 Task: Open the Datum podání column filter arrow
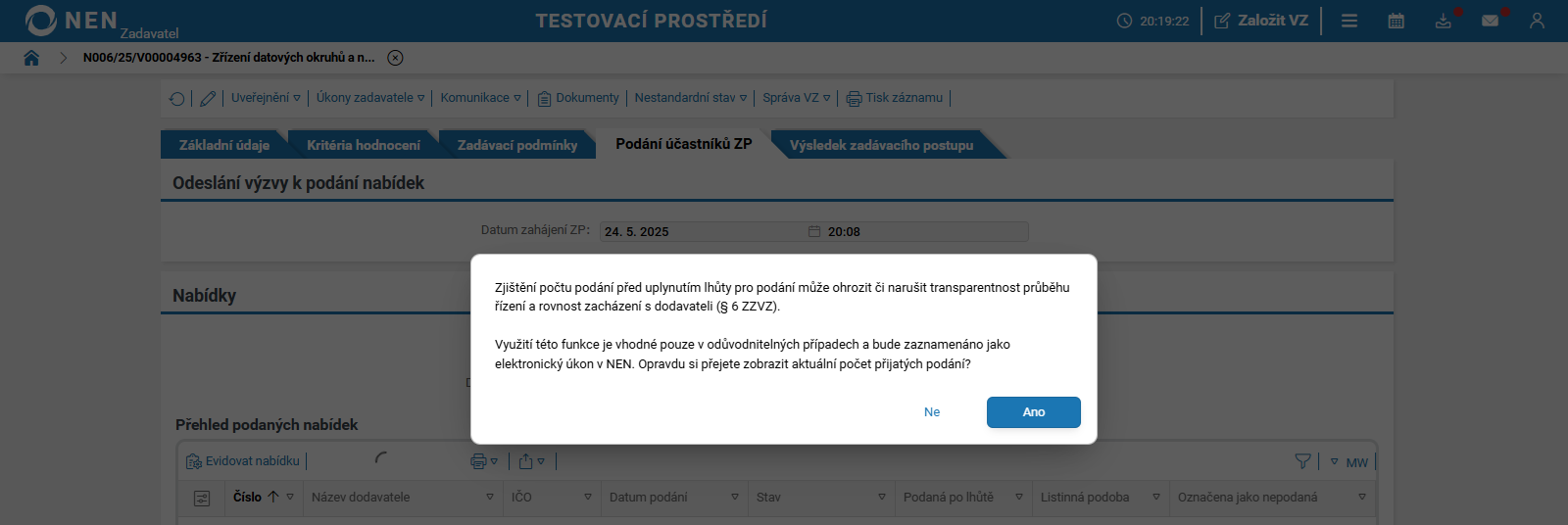[735, 498]
